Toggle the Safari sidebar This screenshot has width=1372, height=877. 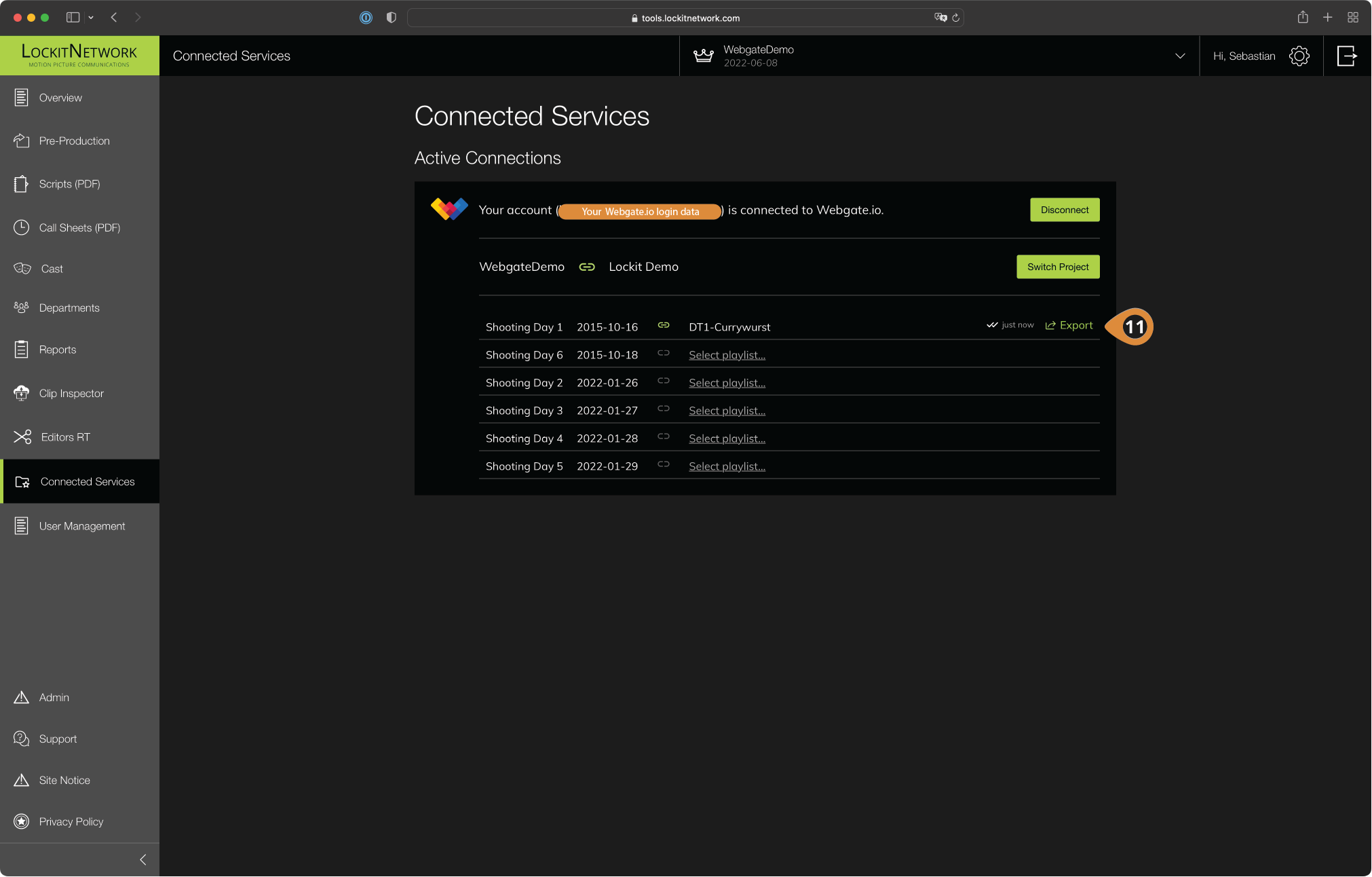coord(73,18)
